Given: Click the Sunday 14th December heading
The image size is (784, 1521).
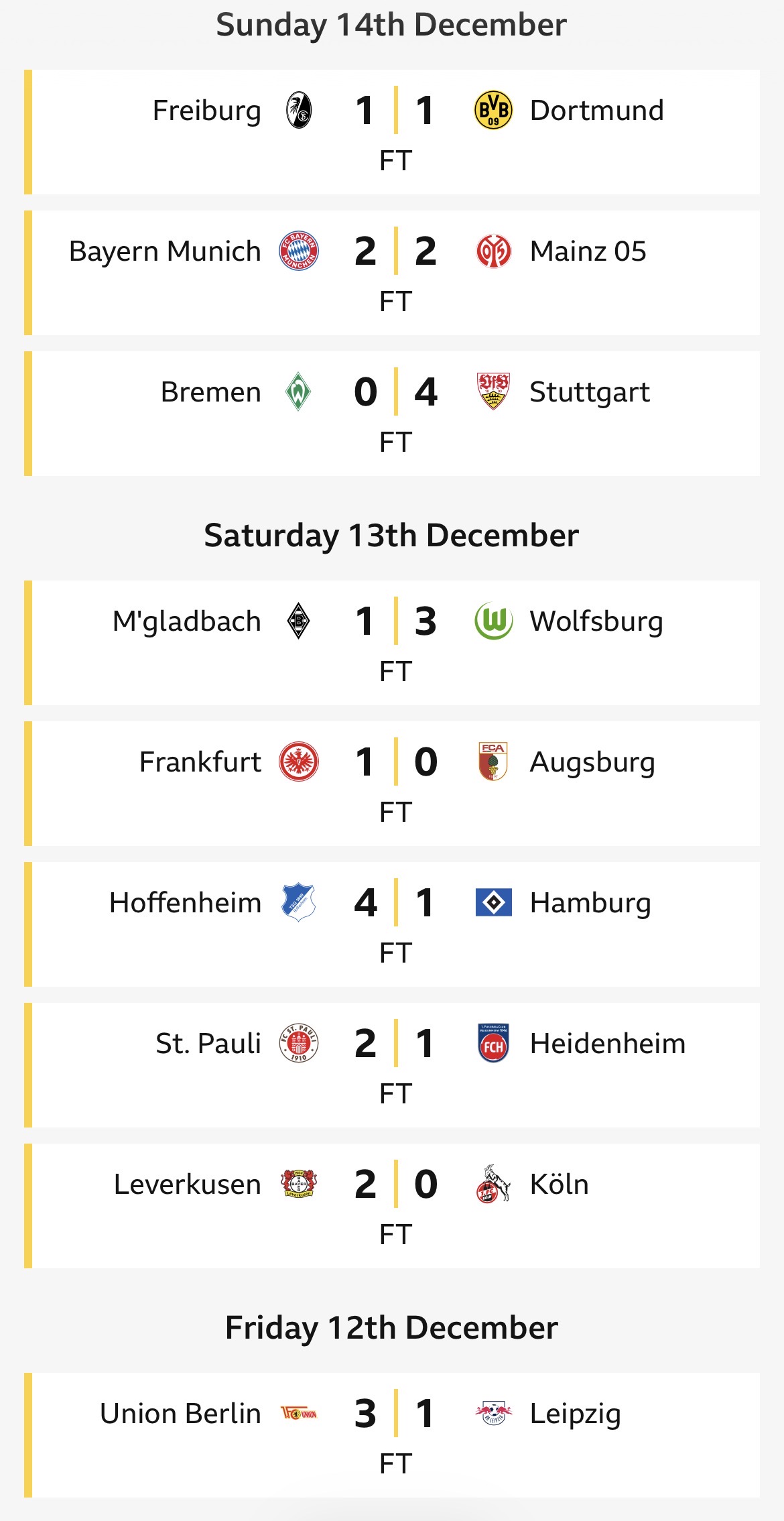Looking at the screenshot, I should [x=391, y=25].
